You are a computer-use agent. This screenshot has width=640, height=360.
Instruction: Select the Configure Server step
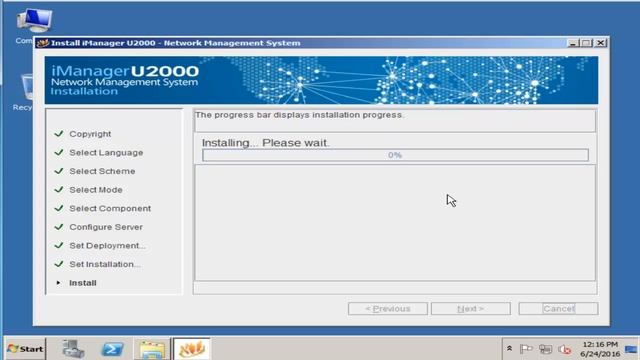(106, 227)
